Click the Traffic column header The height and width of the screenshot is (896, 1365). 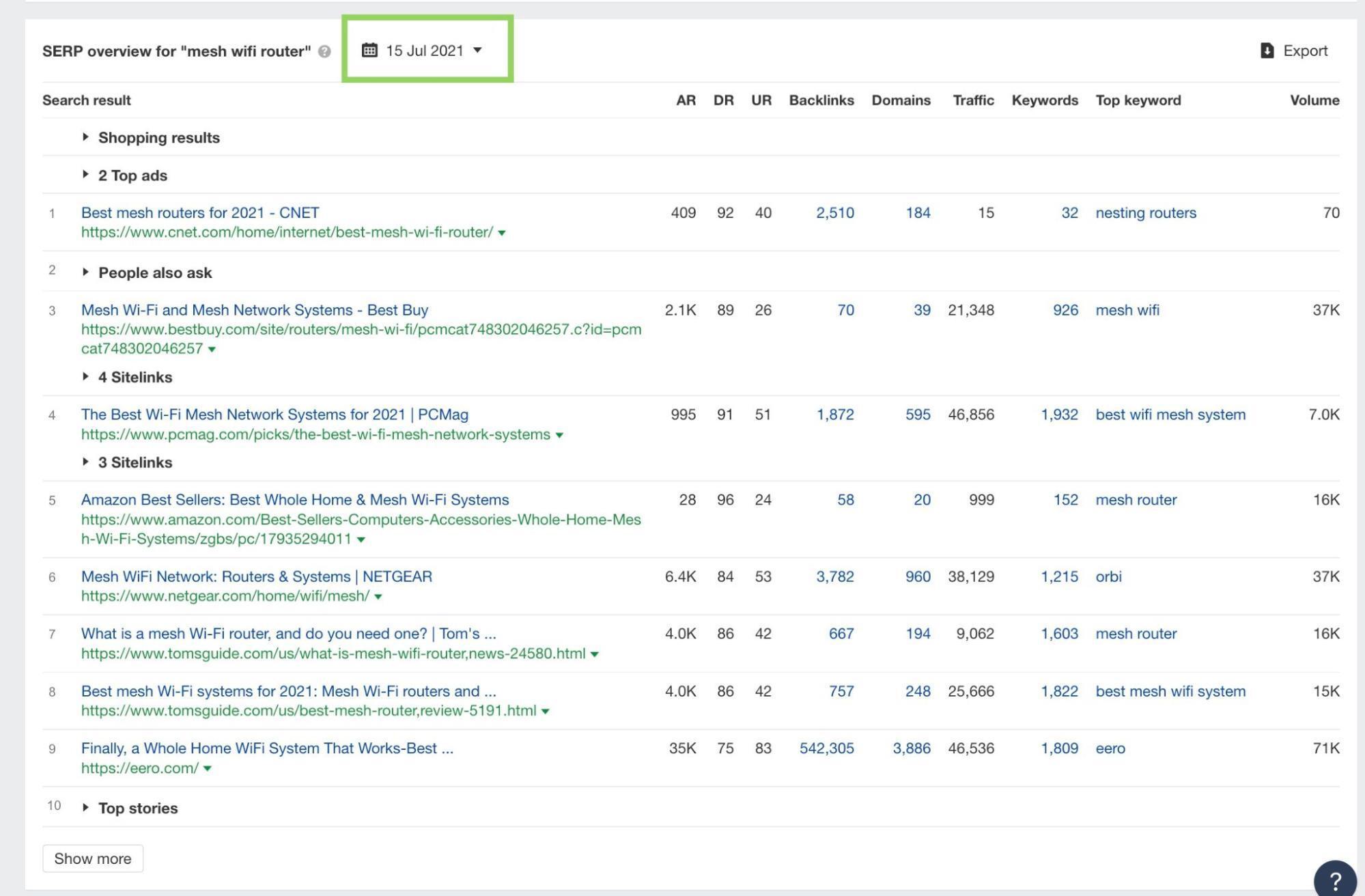pos(973,100)
